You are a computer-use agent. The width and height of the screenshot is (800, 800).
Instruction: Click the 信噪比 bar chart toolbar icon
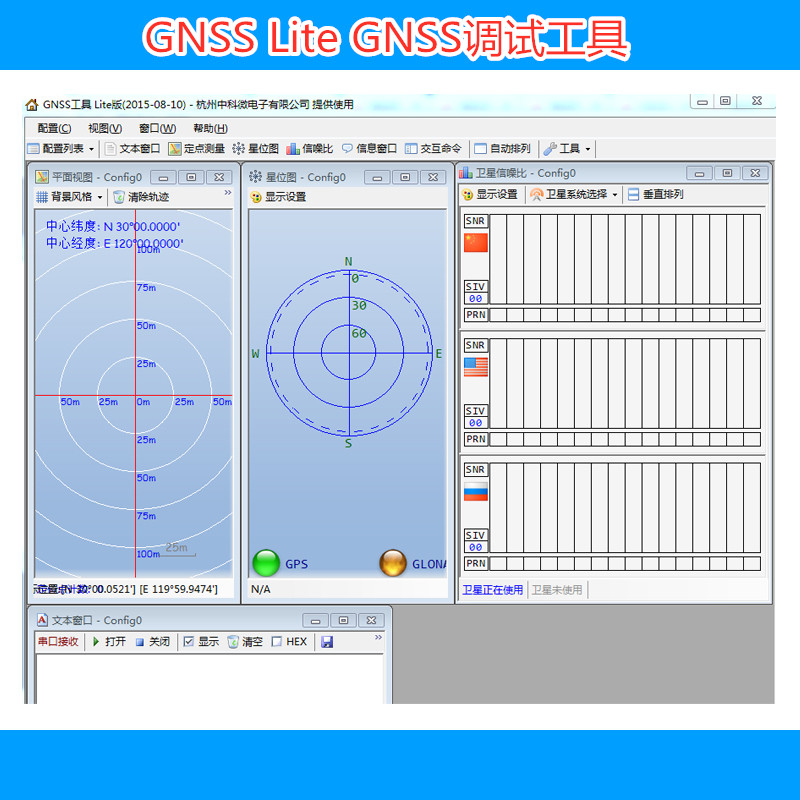tap(293, 148)
